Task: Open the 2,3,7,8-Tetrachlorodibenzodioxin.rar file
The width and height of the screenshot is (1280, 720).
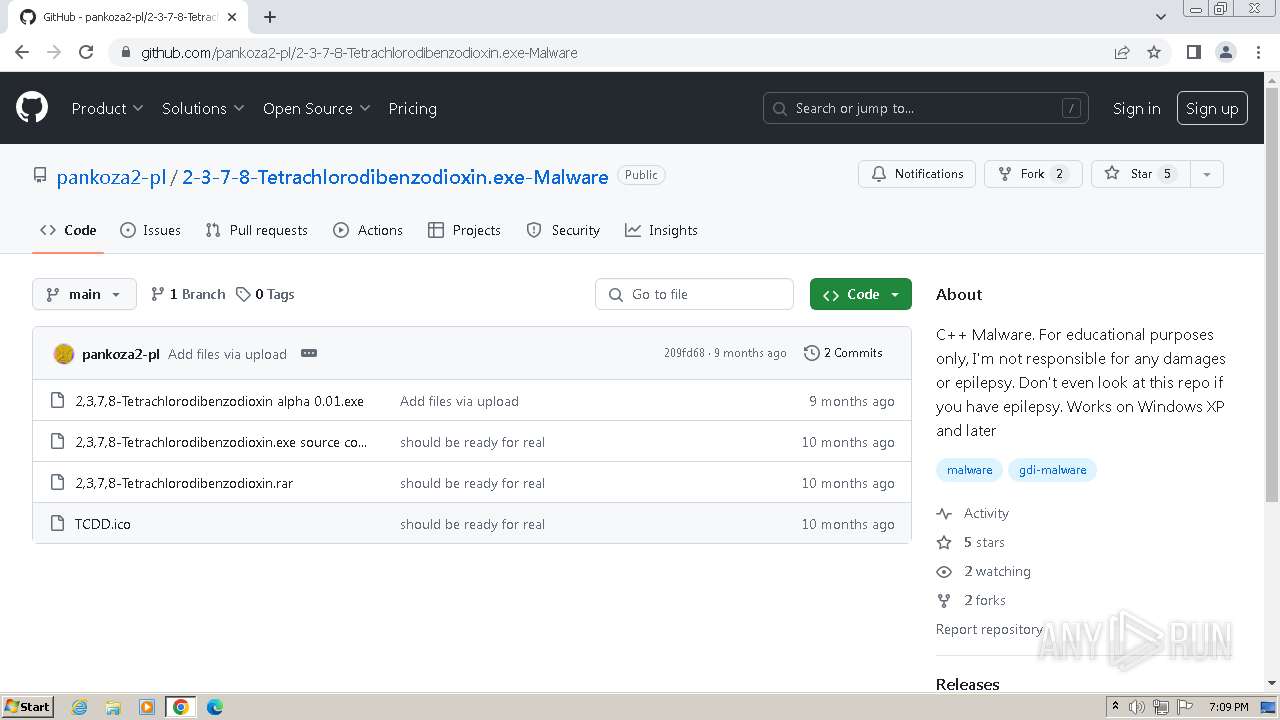Action: (x=184, y=483)
